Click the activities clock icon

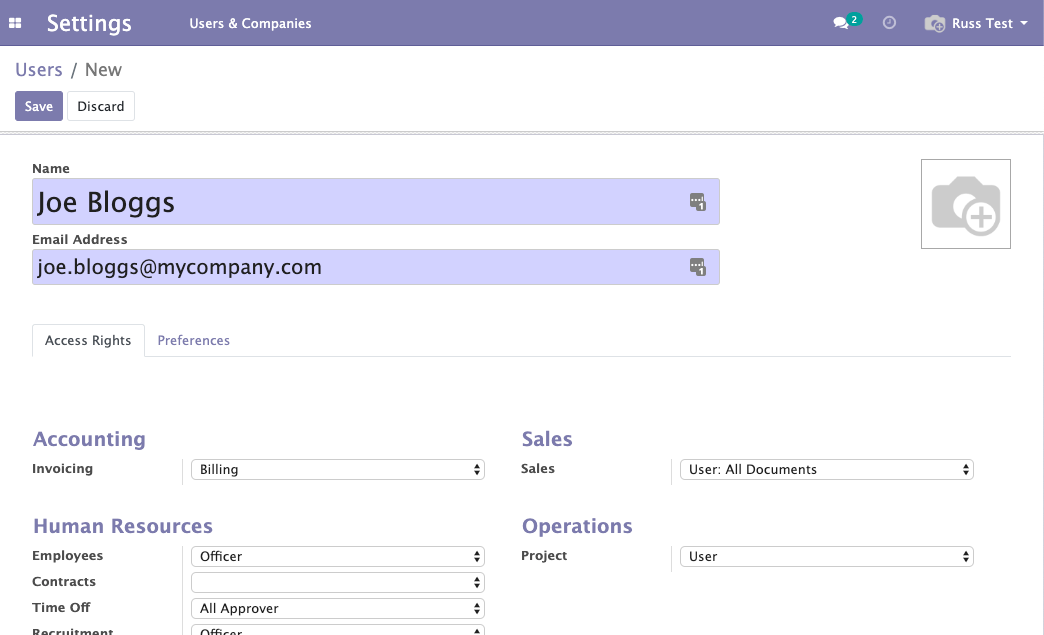[889, 23]
